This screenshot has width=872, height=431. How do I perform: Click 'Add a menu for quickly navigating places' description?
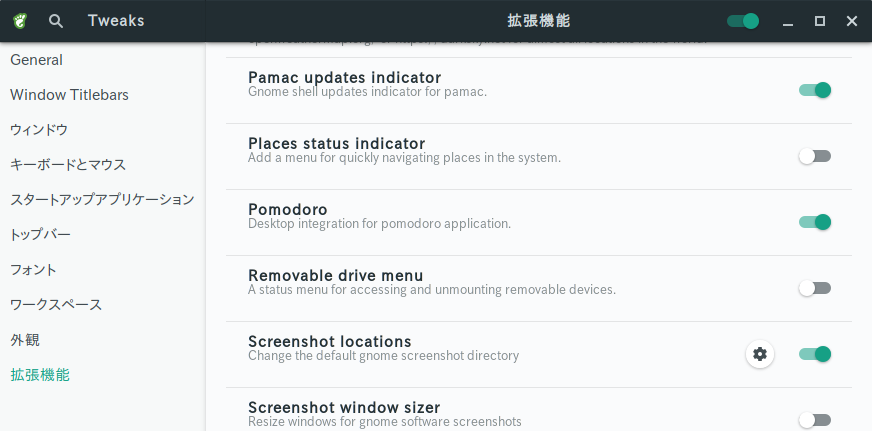click(x=404, y=157)
